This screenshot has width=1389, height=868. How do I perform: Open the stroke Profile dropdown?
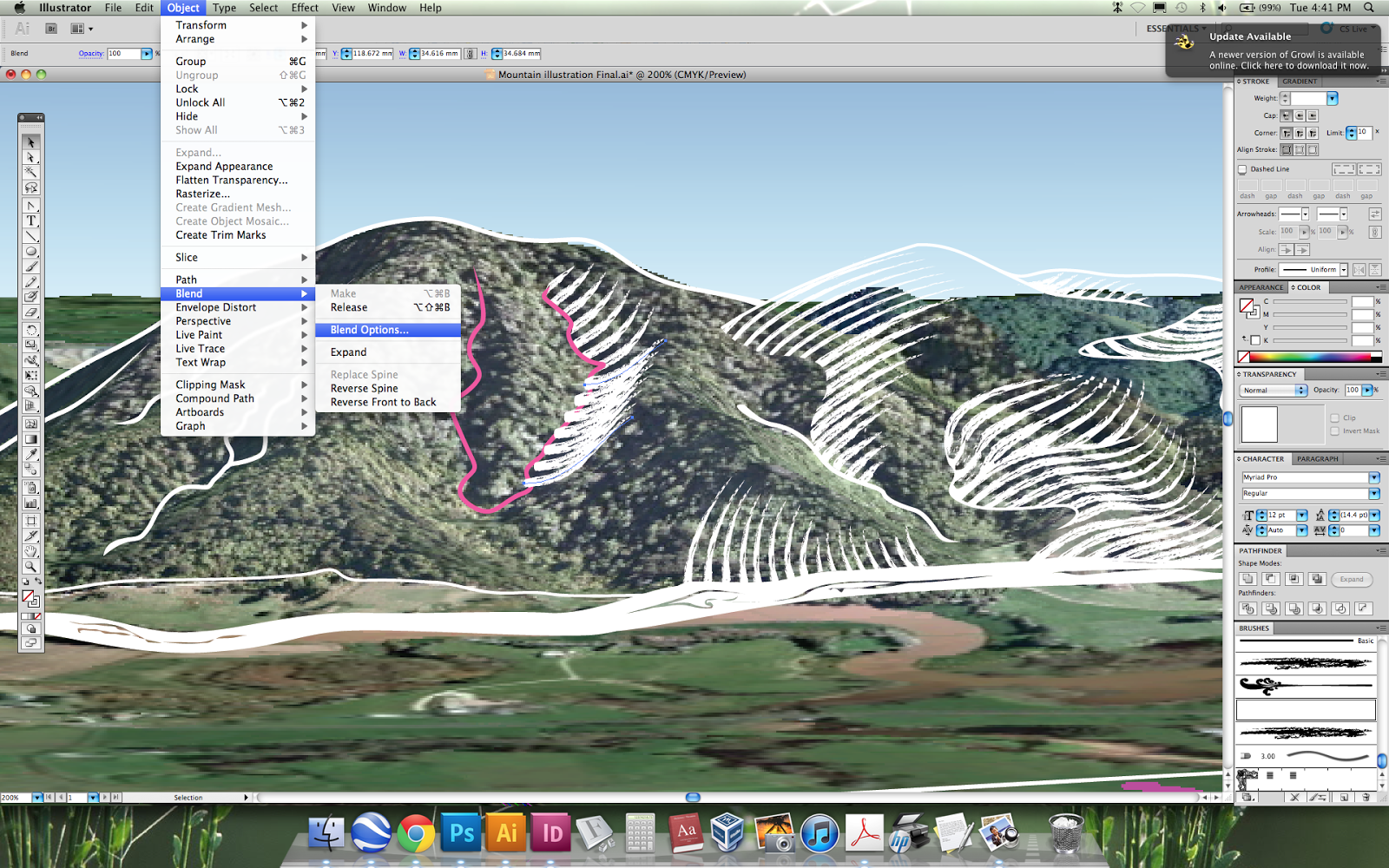pyautogui.click(x=1343, y=270)
